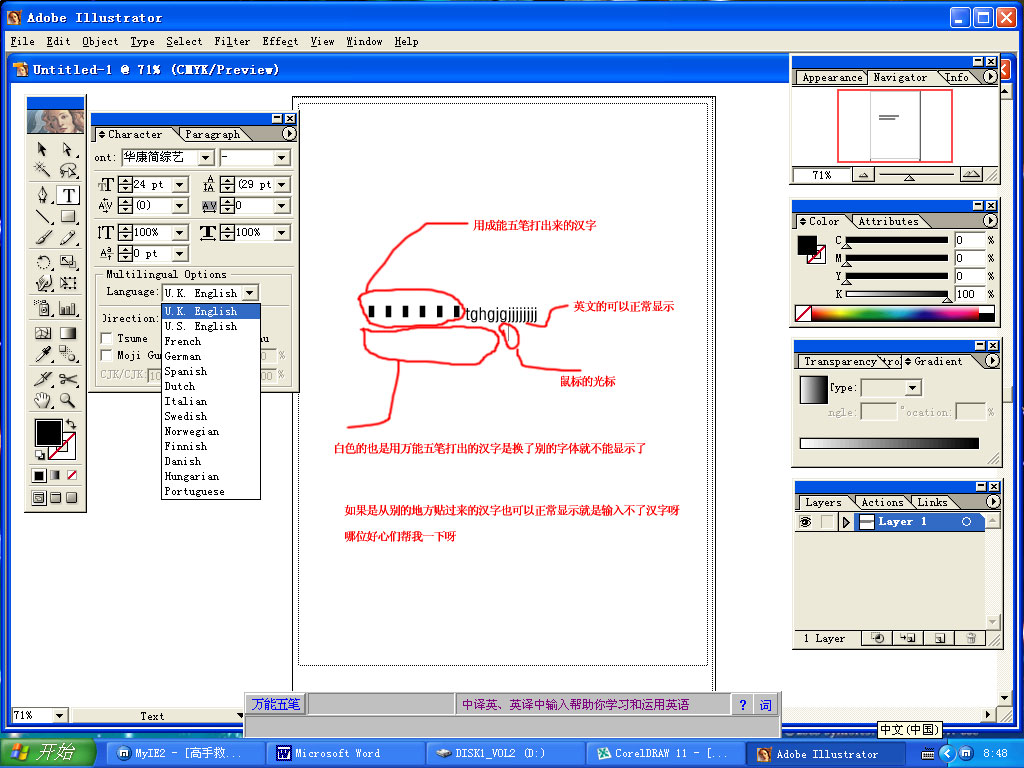Click Navigator zoom-in large mountains button

click(971, 174)
